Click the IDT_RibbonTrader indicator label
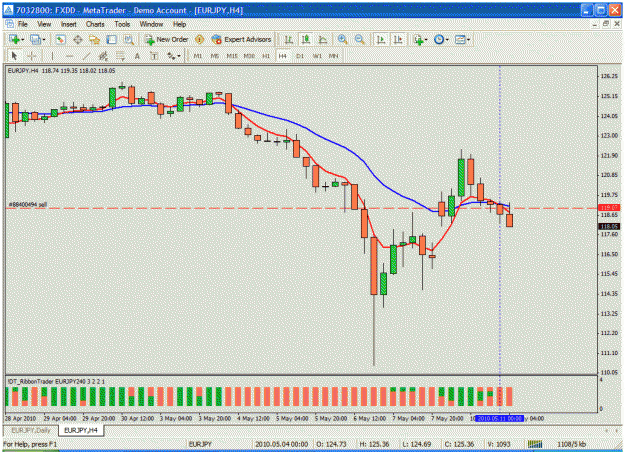 [x=56, y=381]
